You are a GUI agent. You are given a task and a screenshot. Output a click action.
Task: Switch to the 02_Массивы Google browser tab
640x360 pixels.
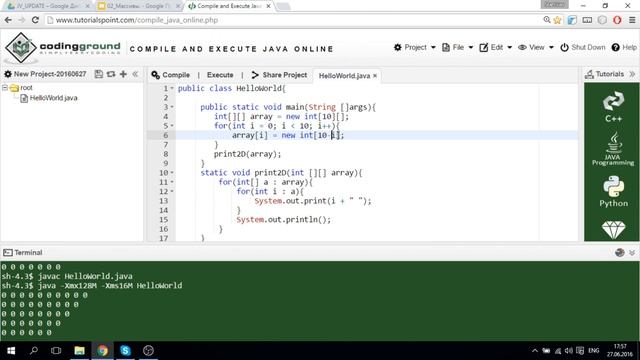(138, 6)
